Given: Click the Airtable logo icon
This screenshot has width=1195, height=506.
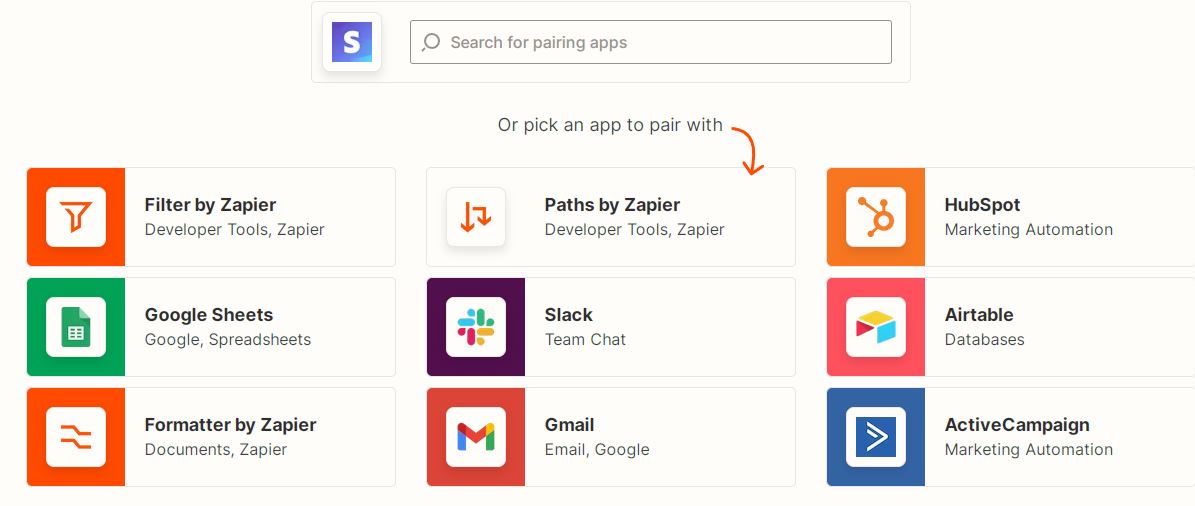Looking at the screenshot, I should (876, 327).
